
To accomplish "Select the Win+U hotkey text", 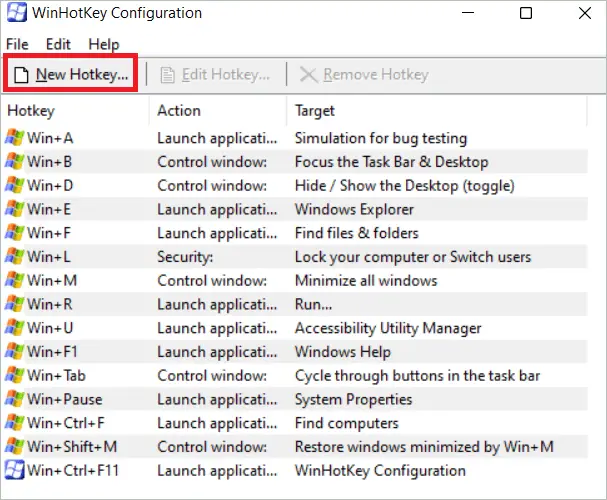I will (50, 328).
